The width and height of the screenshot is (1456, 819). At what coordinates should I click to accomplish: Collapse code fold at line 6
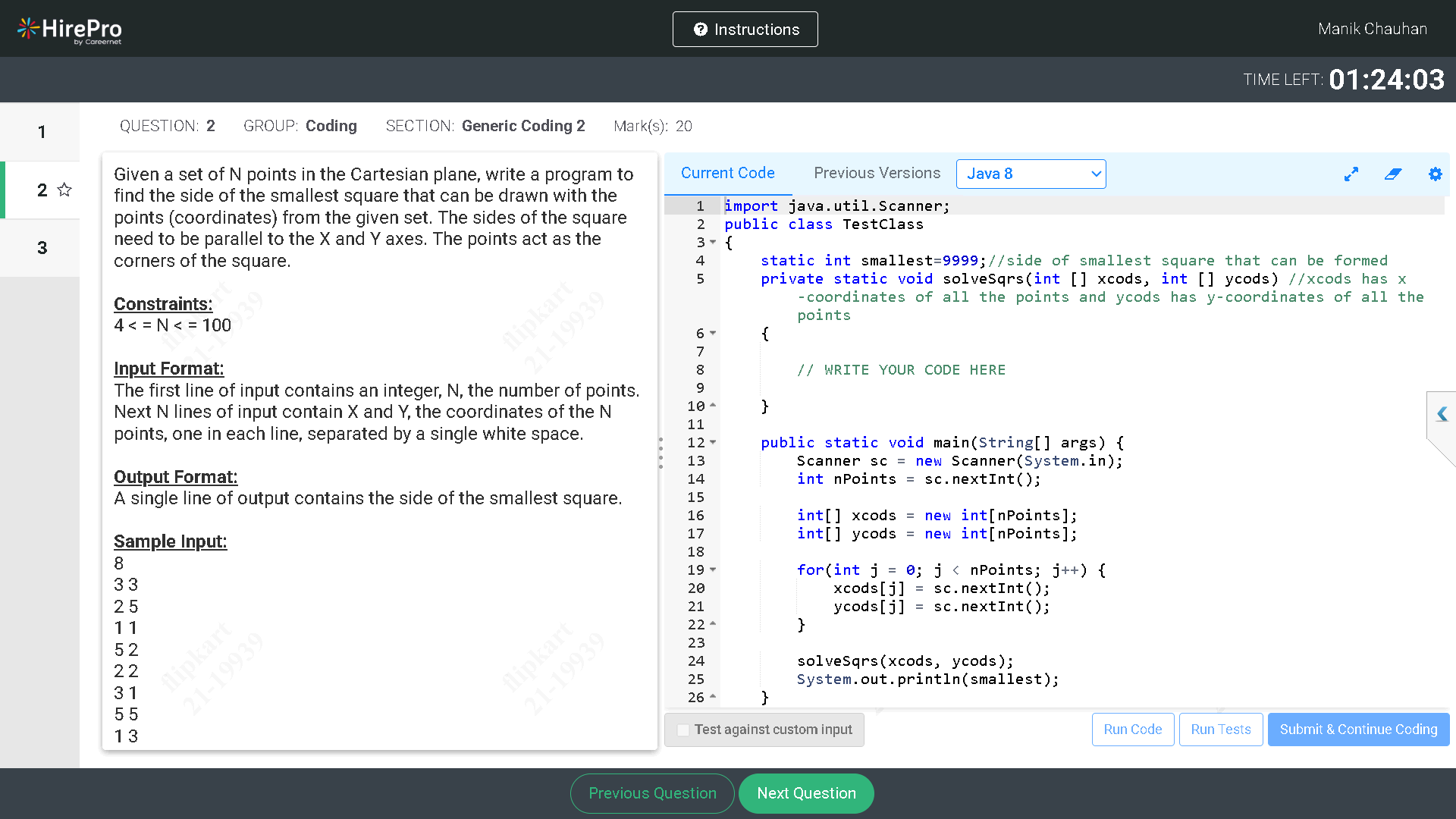[x=713, y=334]
